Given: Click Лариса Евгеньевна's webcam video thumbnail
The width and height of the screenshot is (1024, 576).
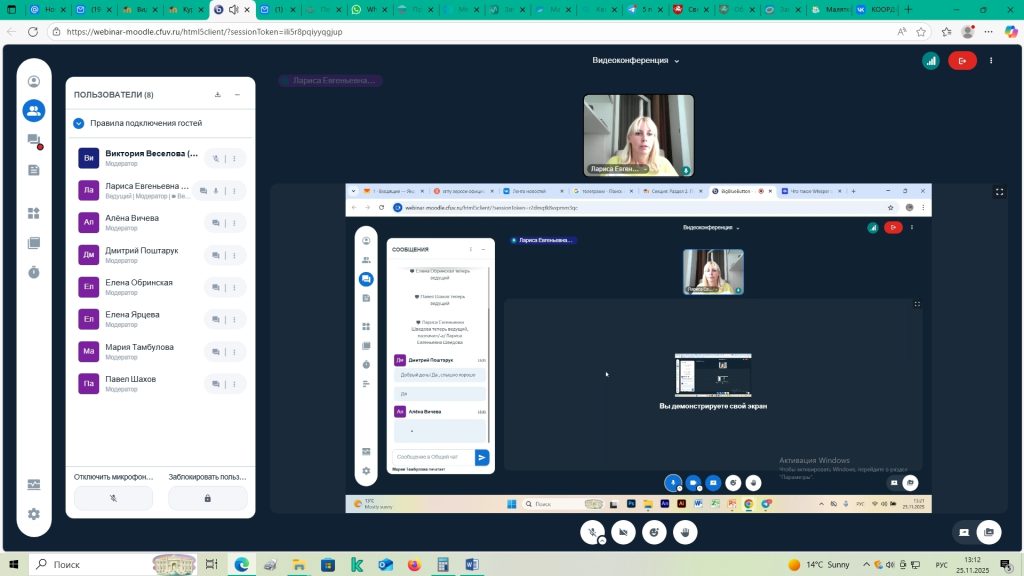Looking at the screenshot, I should coord(638,135).
